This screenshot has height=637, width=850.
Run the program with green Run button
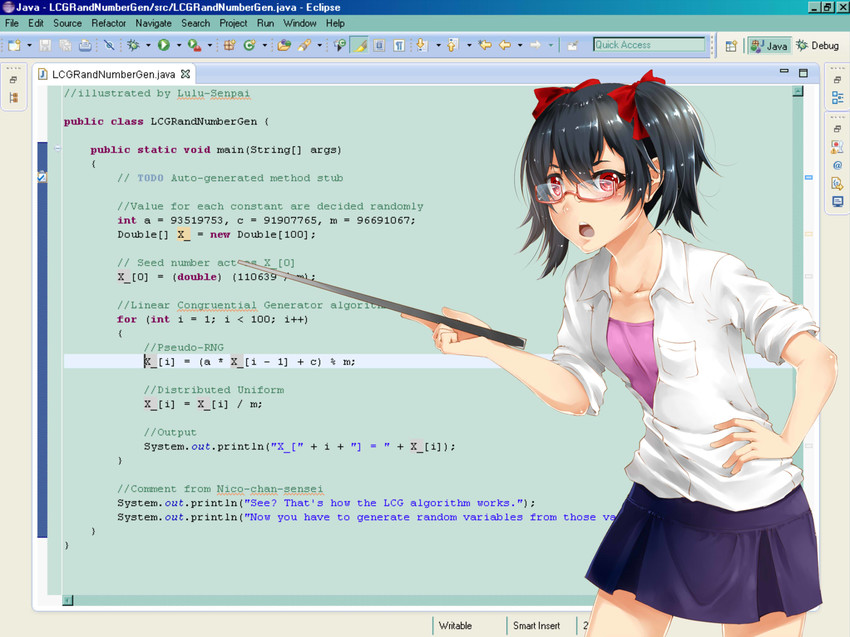pos(163,45)
